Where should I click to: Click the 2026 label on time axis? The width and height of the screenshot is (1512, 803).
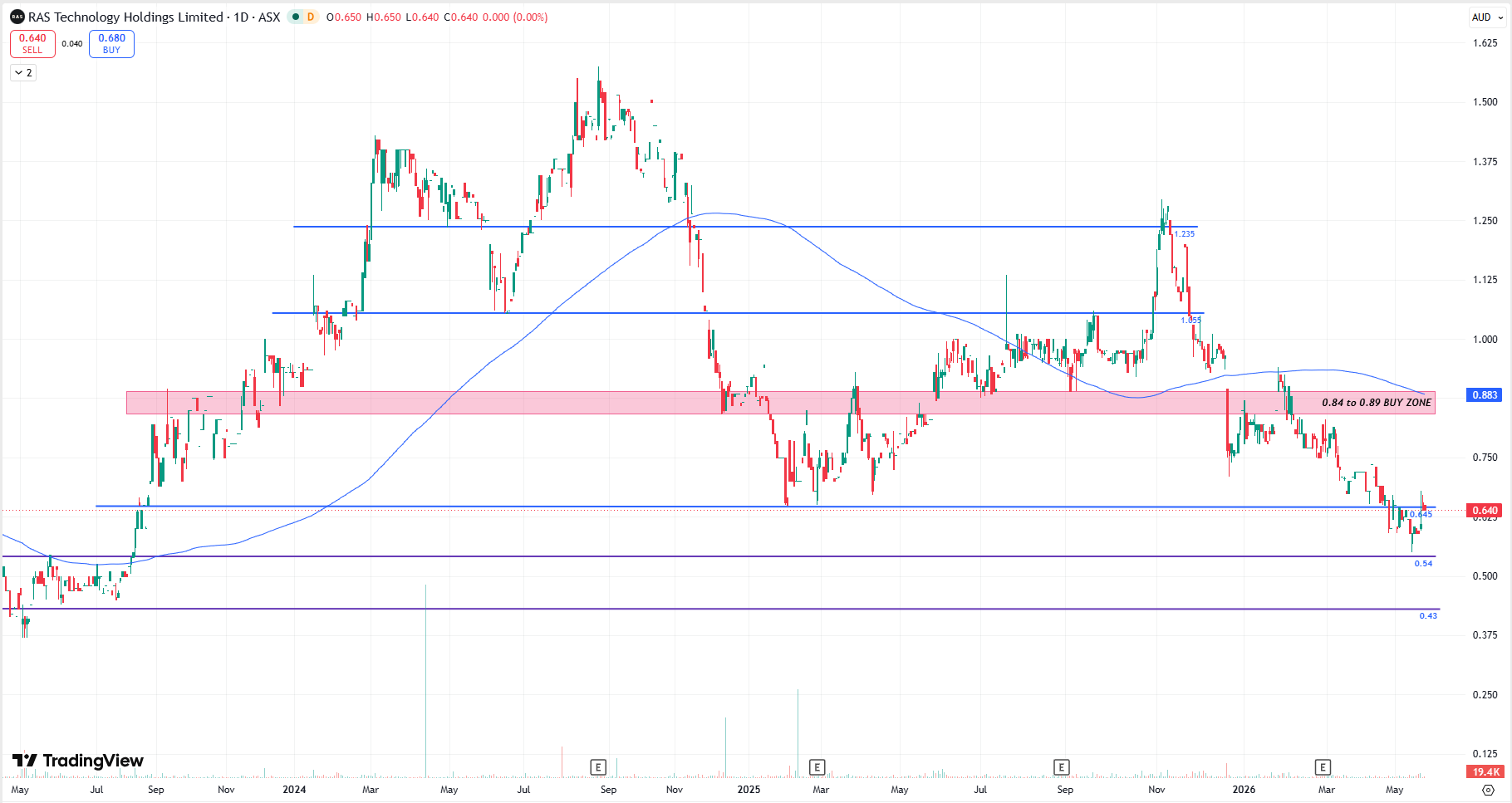[x=1244, y=790]
